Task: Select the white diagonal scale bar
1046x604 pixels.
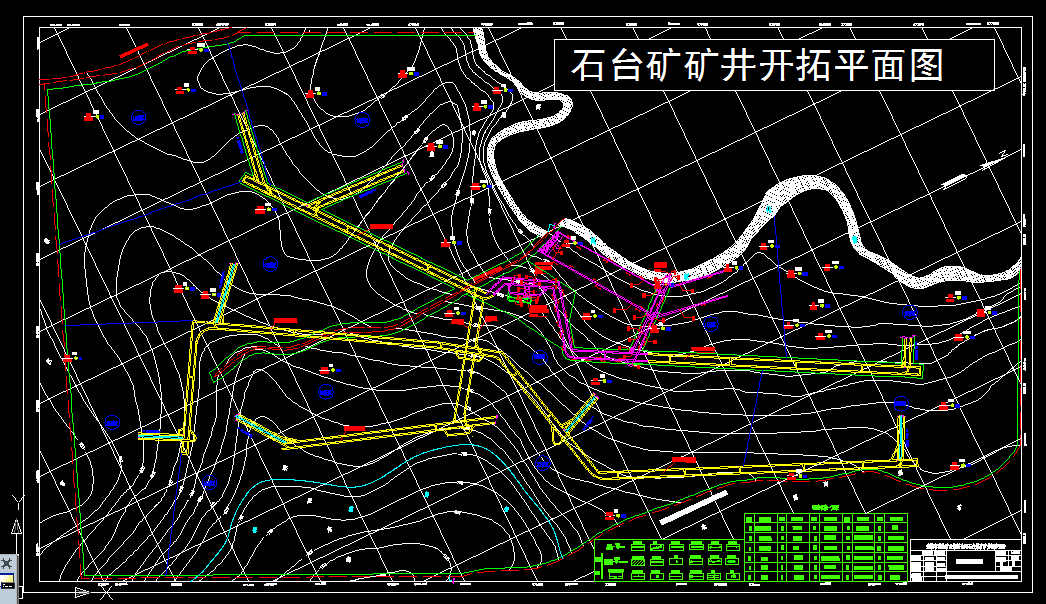Action: (x=693, y=508)
